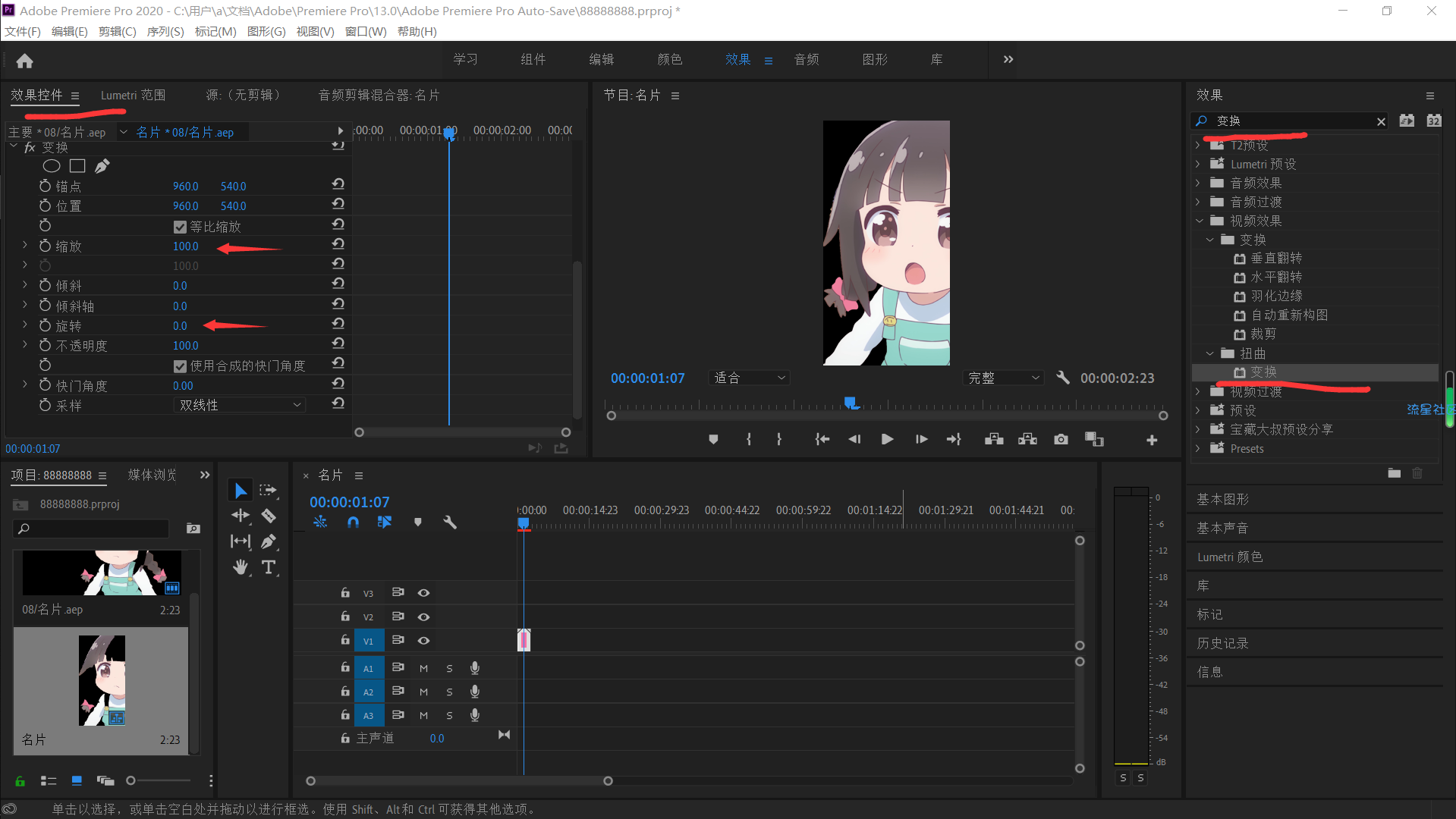Toggle animation stopwatch for 不透明度

tap(45, 345)
